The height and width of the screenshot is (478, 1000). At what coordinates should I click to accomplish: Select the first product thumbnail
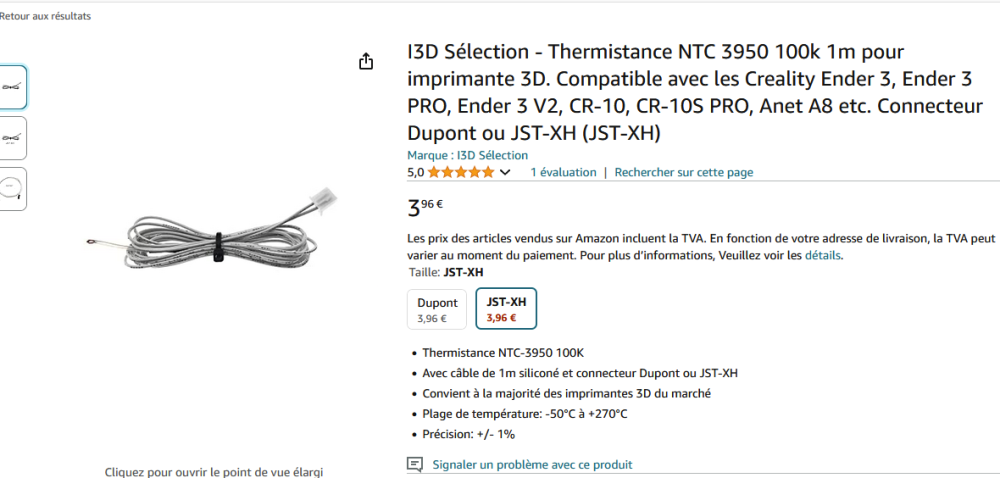pyautogui.click(x=13, y=87)
